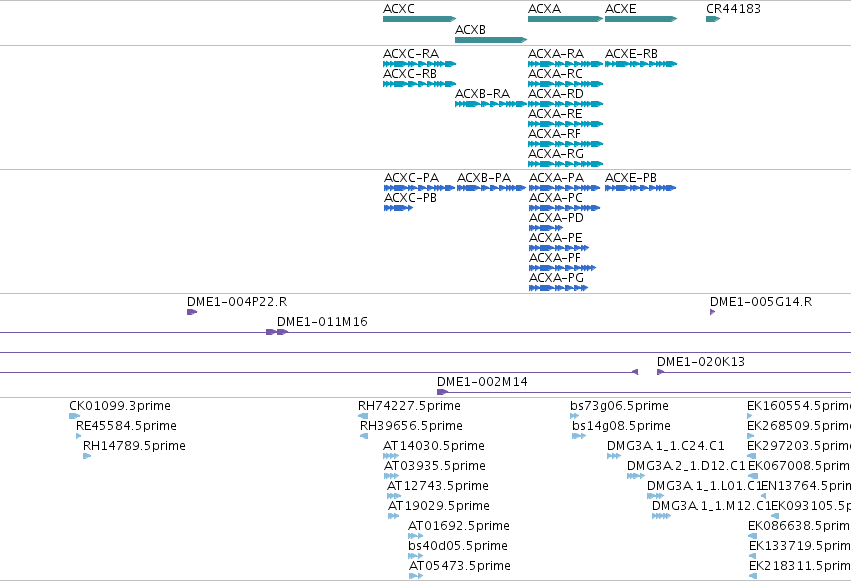
Task: Select the DME1-004P22.R BAC end glyph
Action: 192,312
